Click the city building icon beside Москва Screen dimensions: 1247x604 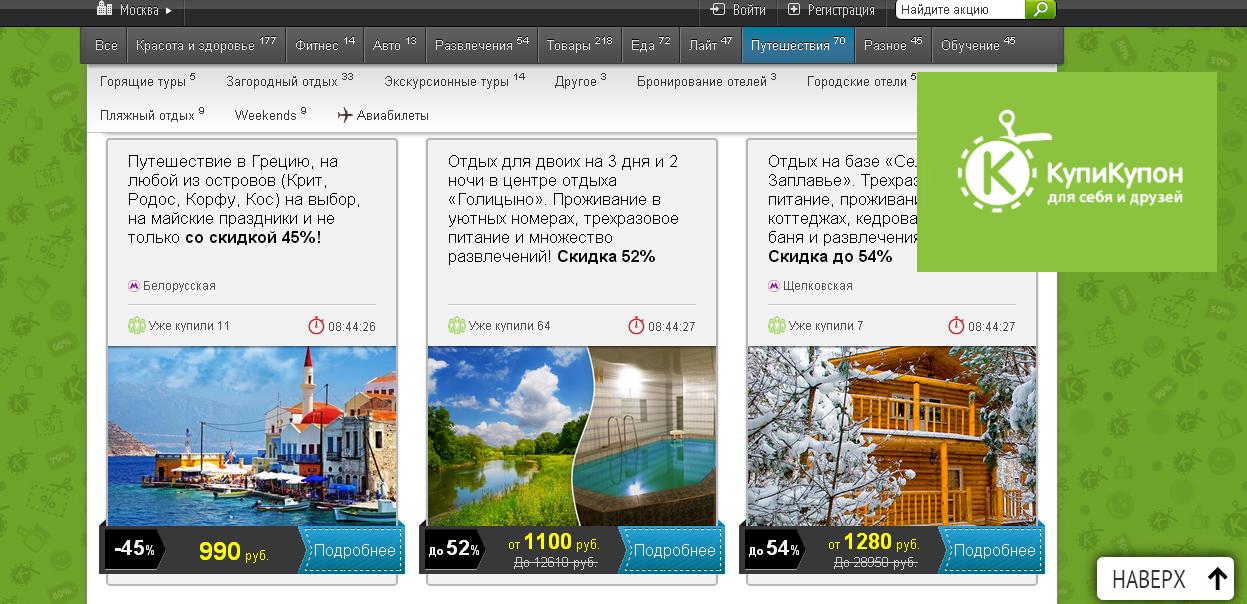point(104,9)
